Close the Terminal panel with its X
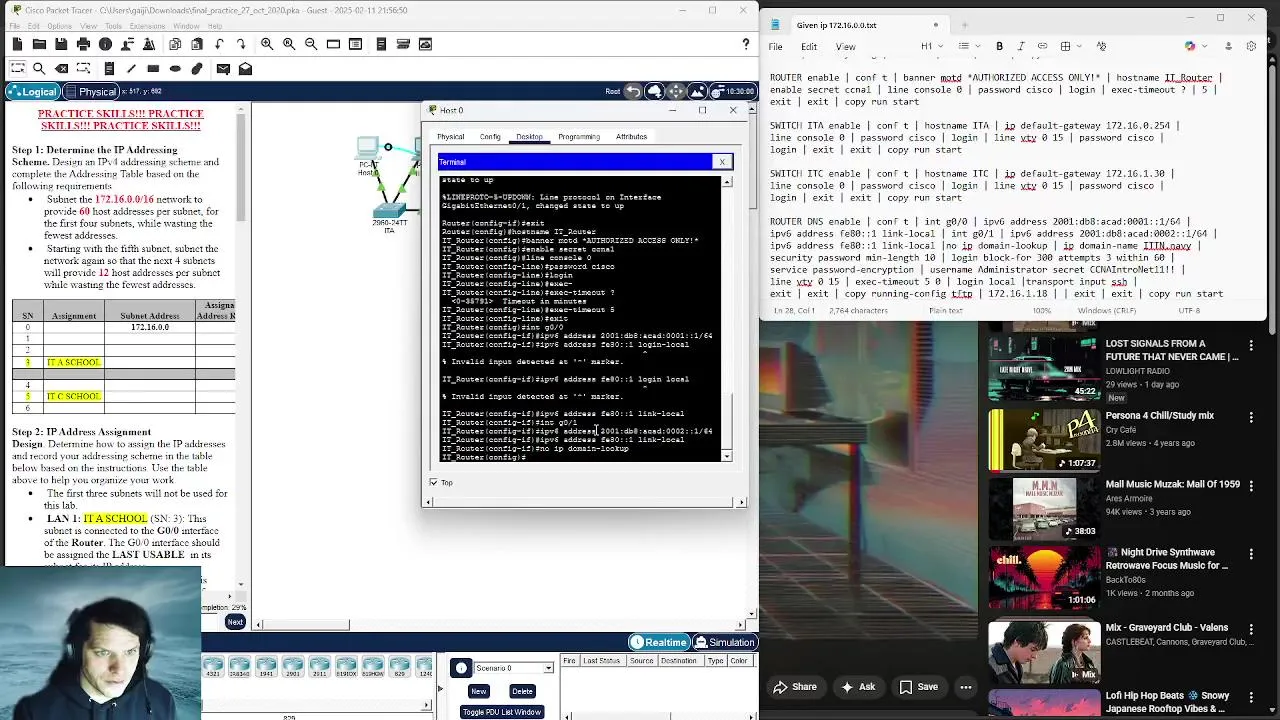The height and width of the screenshot is (720, 1280). [722, 161]
